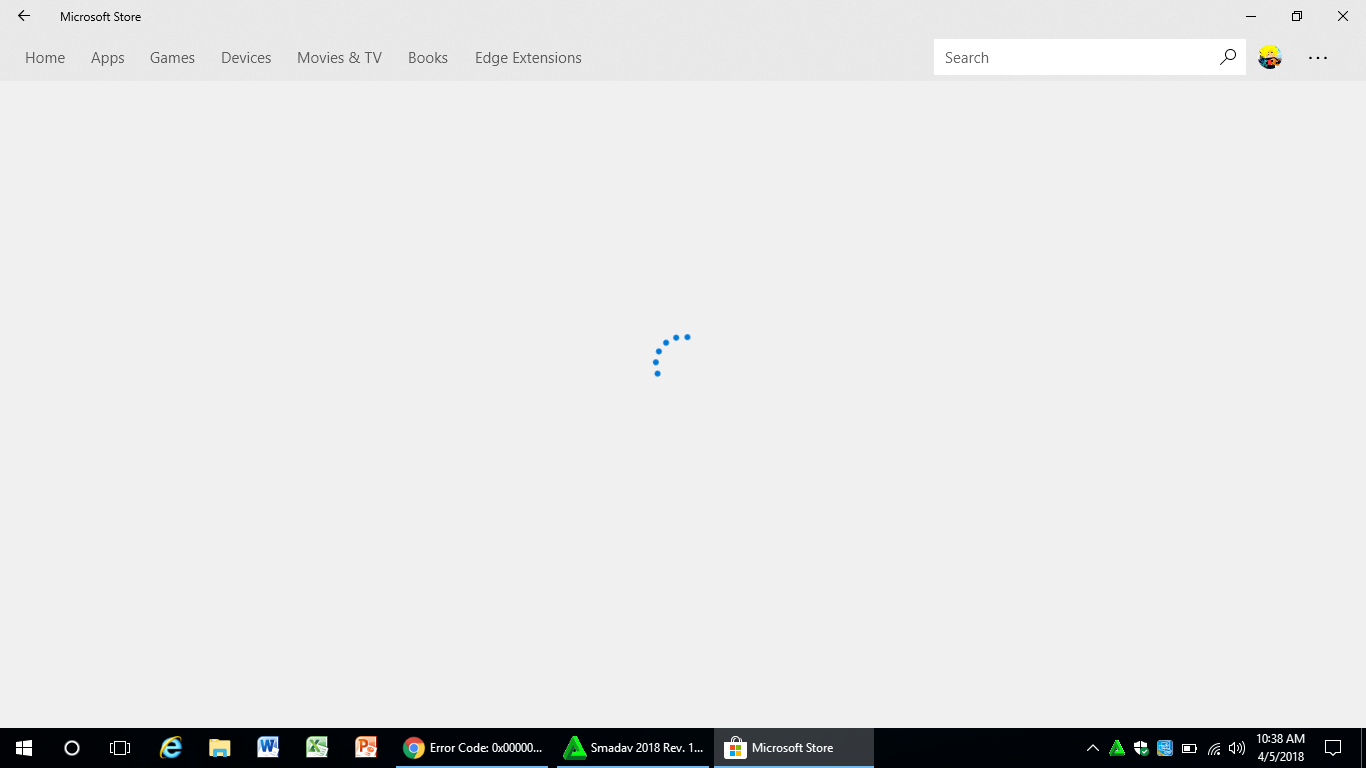Viewport: 1366px width, 768px height.
Task: Open volume speaker tray icon
Action: tap(1237, 748)
